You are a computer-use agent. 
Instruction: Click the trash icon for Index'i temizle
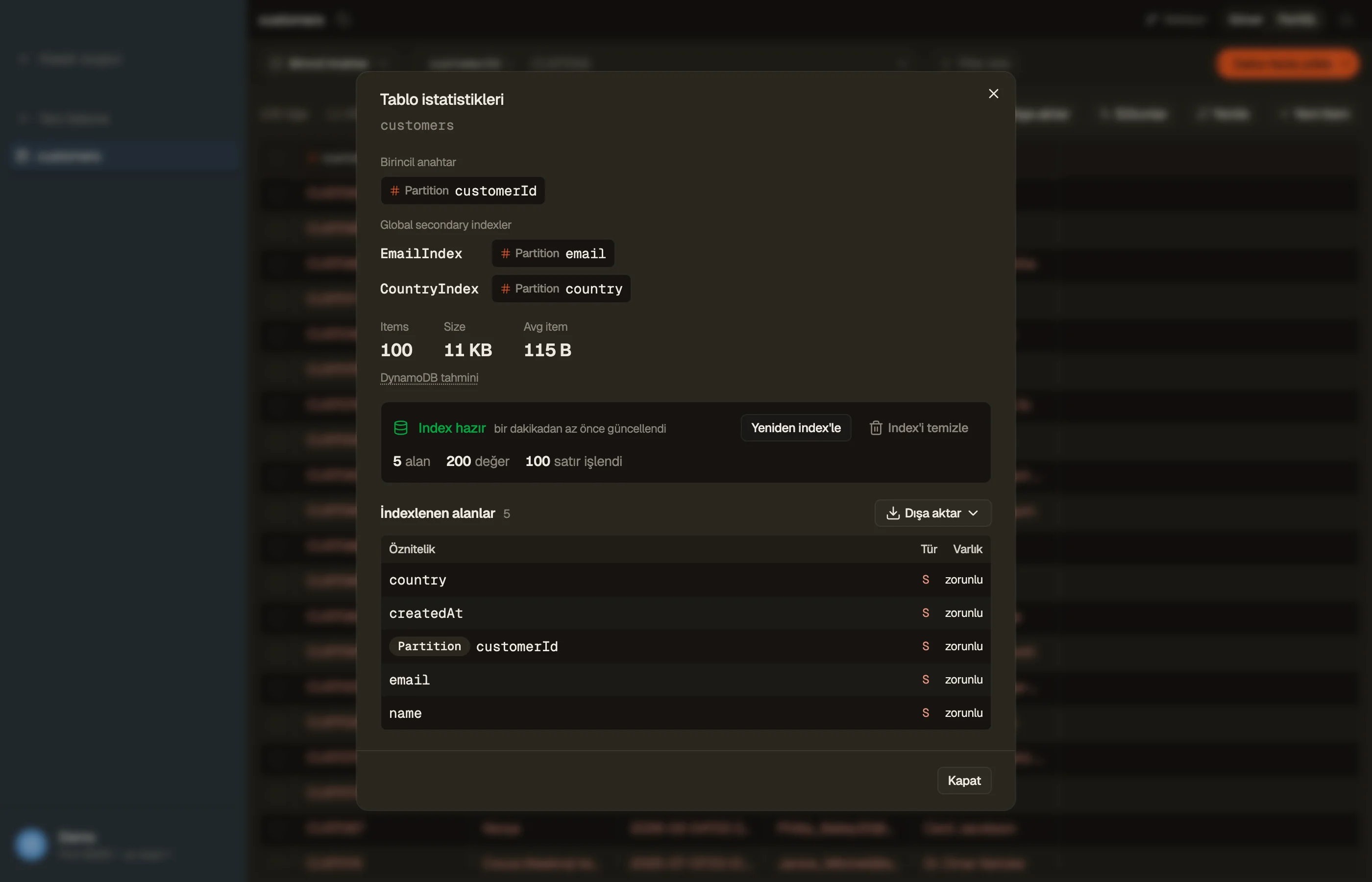coord(876,428)
